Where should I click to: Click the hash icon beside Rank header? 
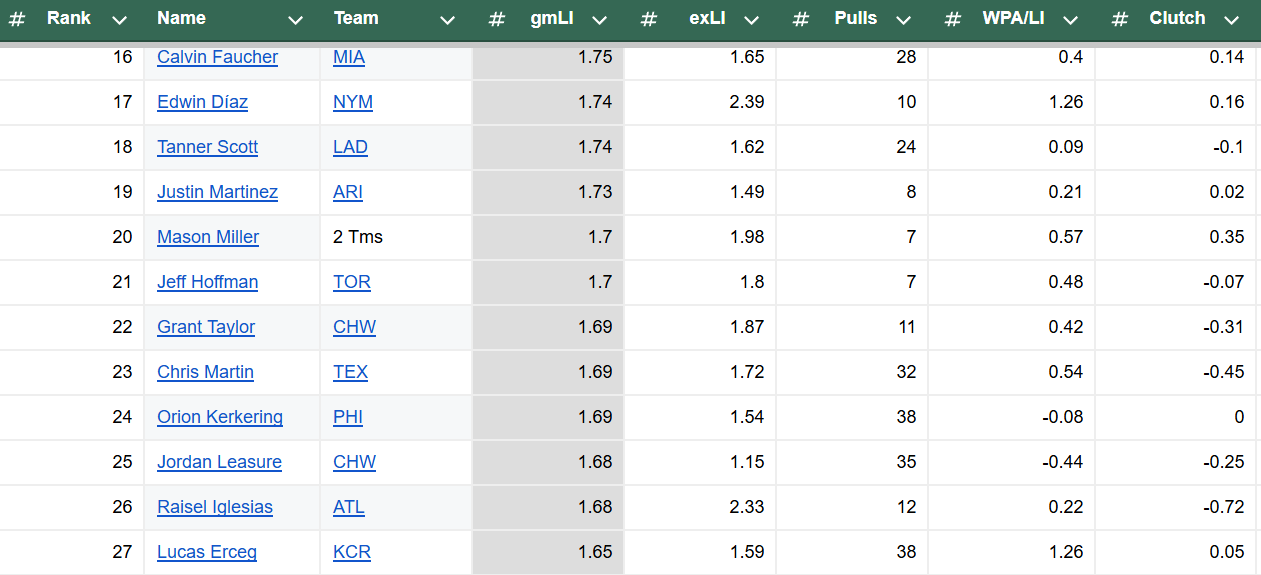click(17, 19)
